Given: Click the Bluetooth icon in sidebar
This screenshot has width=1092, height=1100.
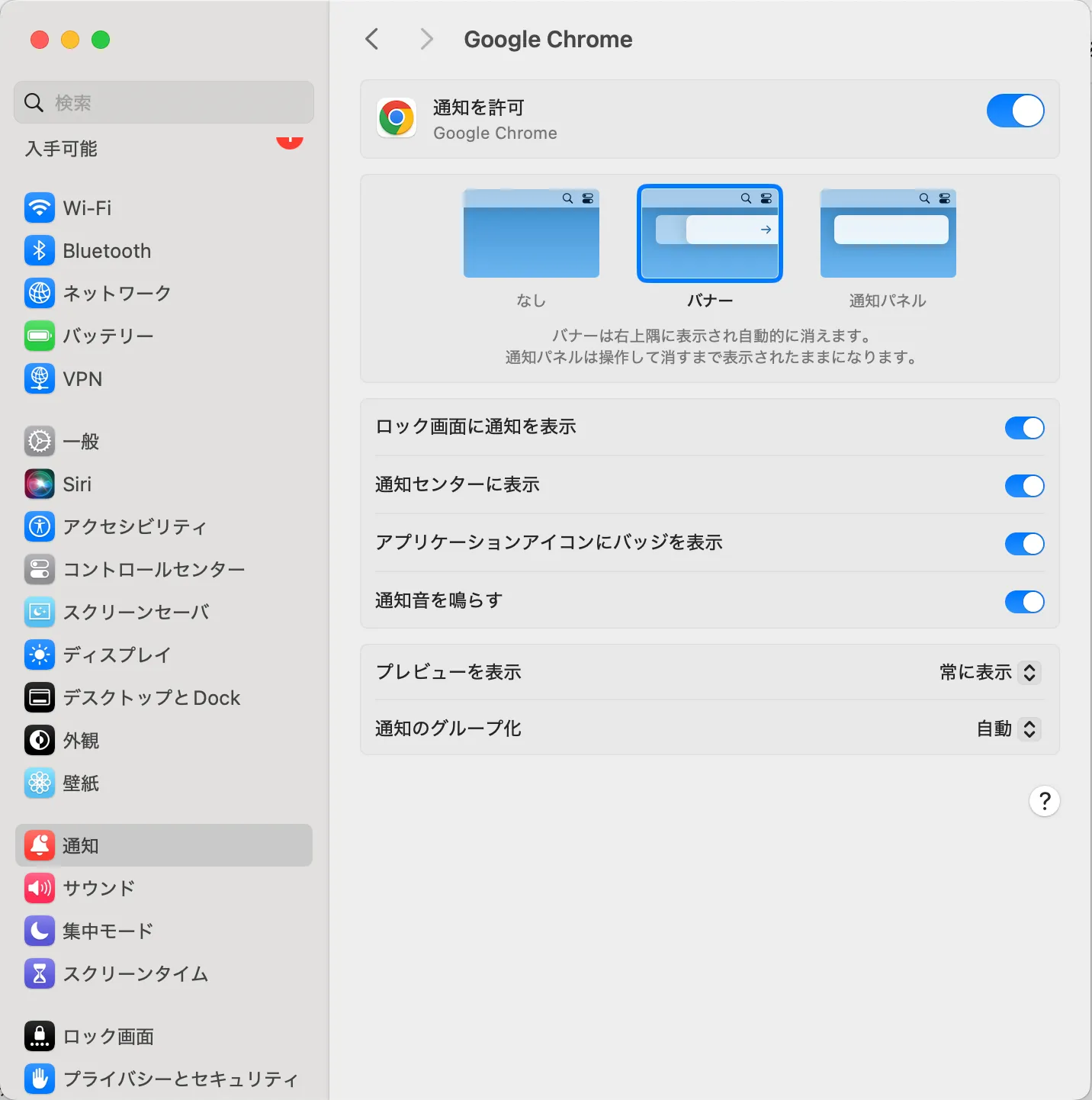Looking at the screenshot, I should point(40,250).
